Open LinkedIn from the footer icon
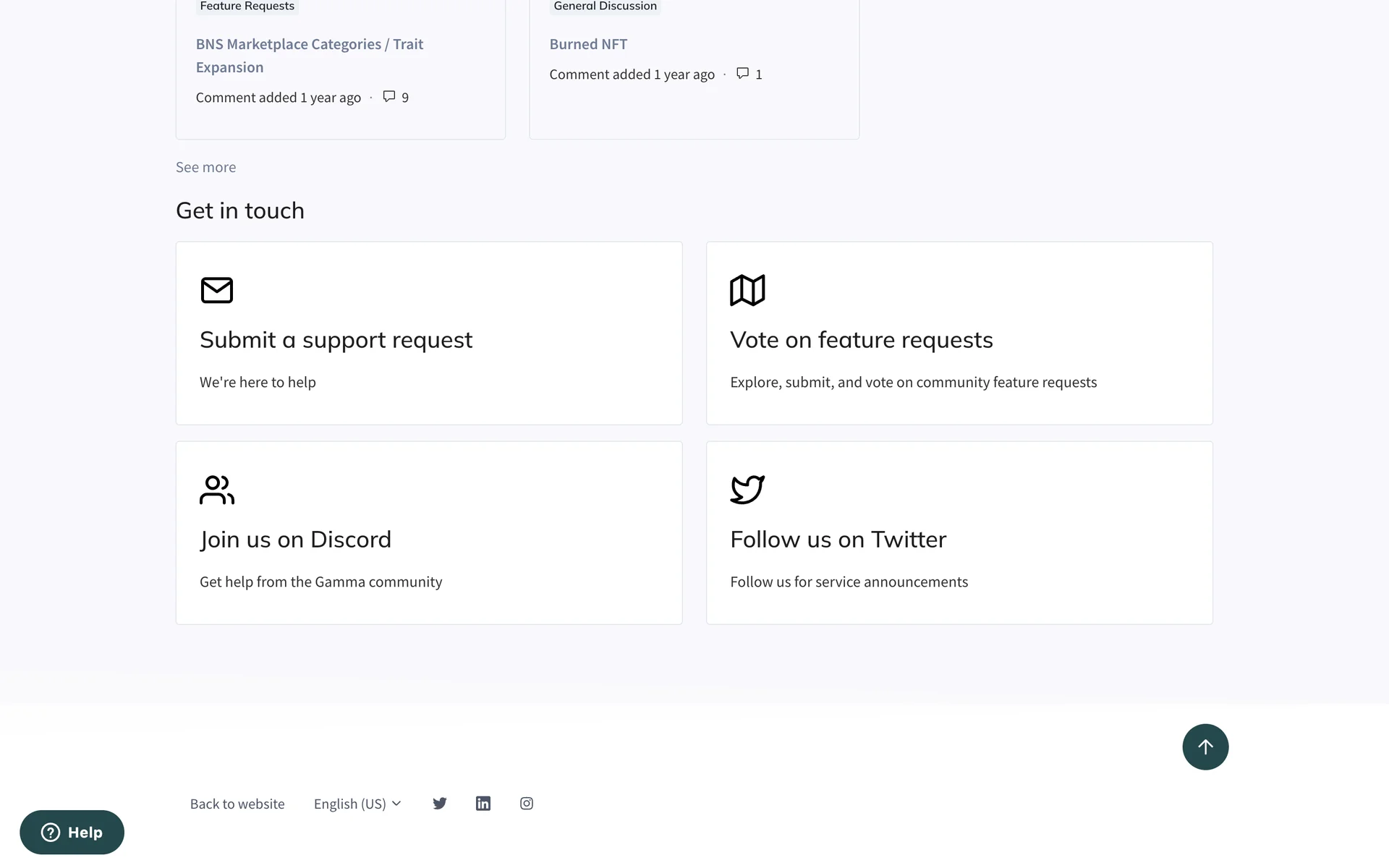Screen dimensions: 1389x868 (483, 804)
